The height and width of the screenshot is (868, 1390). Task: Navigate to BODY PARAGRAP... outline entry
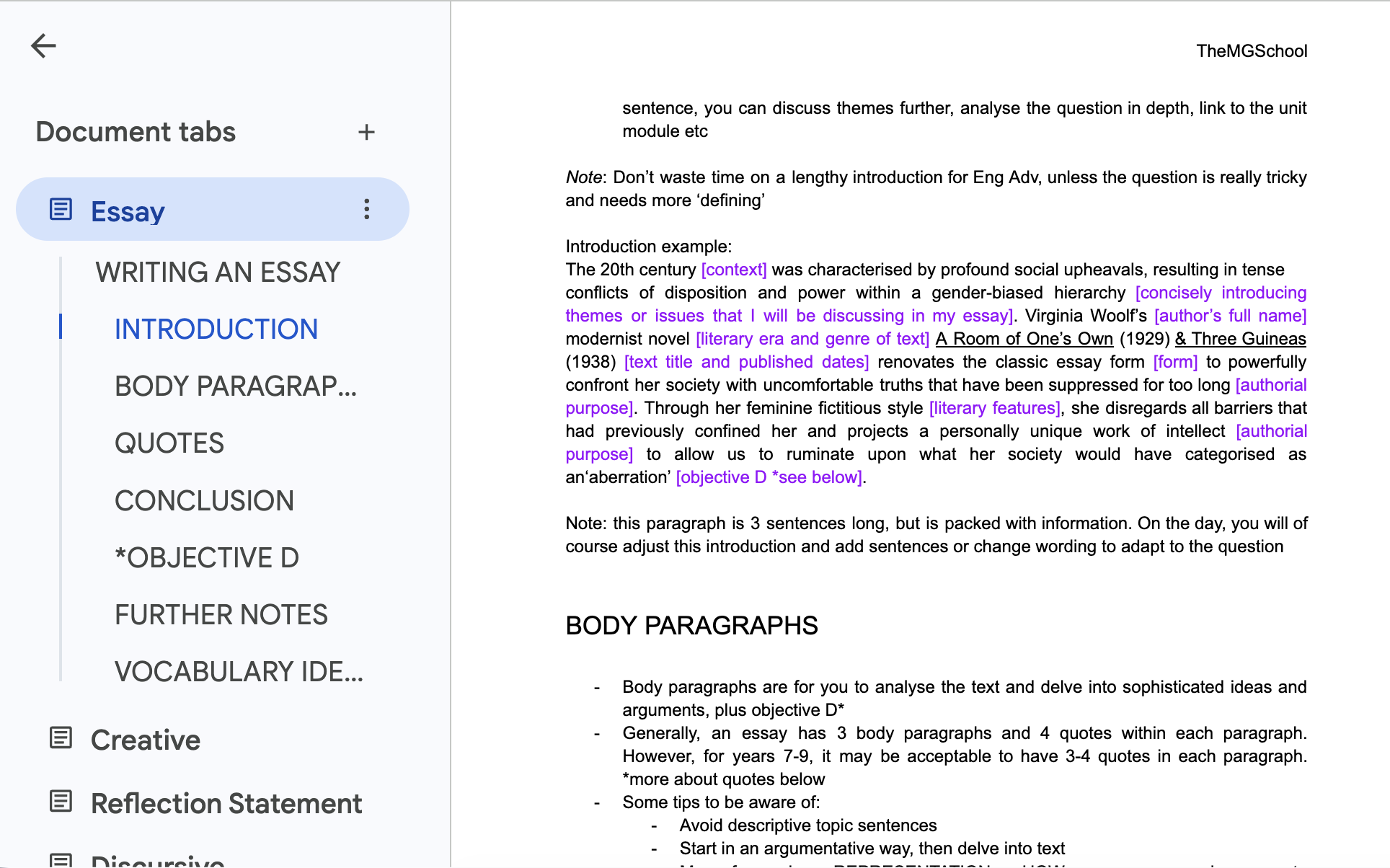pos(236,386)
